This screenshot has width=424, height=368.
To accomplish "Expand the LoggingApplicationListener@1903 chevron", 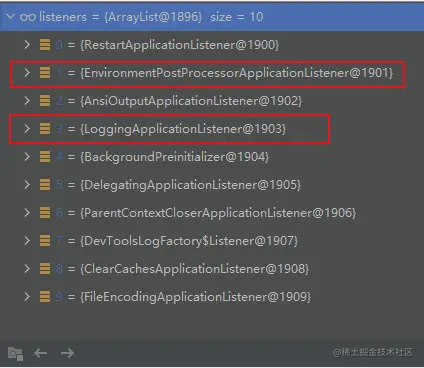I will [27, 129].
